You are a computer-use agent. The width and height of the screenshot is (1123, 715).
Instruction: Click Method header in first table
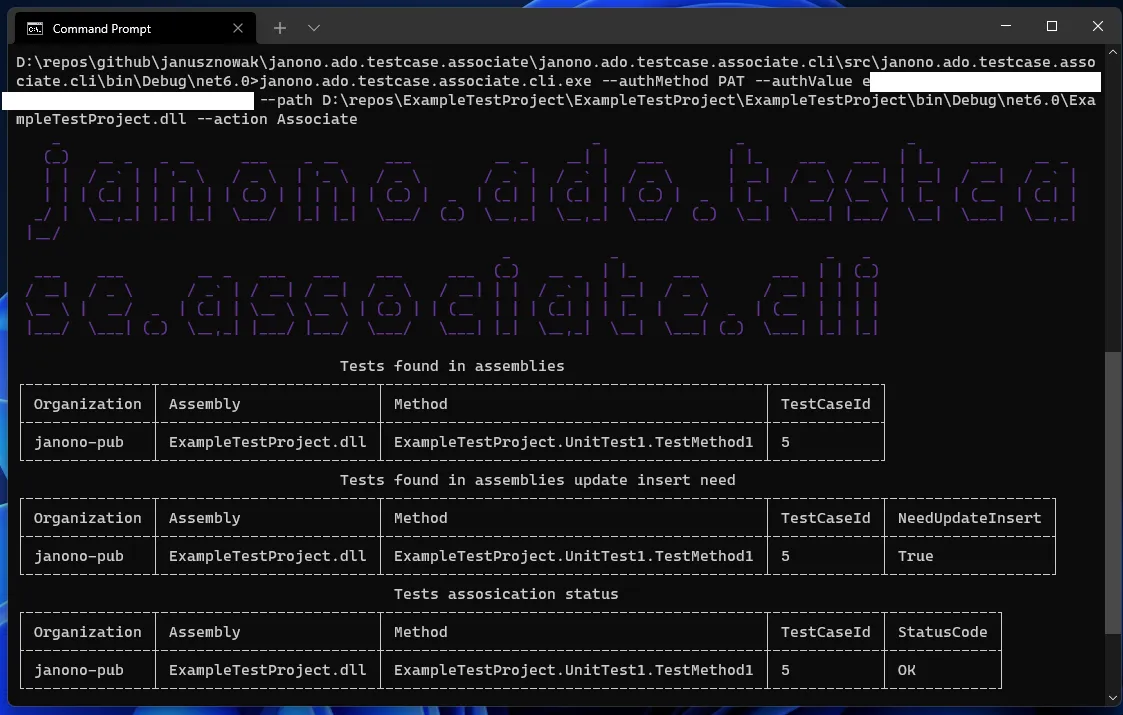tap(420, 404)
